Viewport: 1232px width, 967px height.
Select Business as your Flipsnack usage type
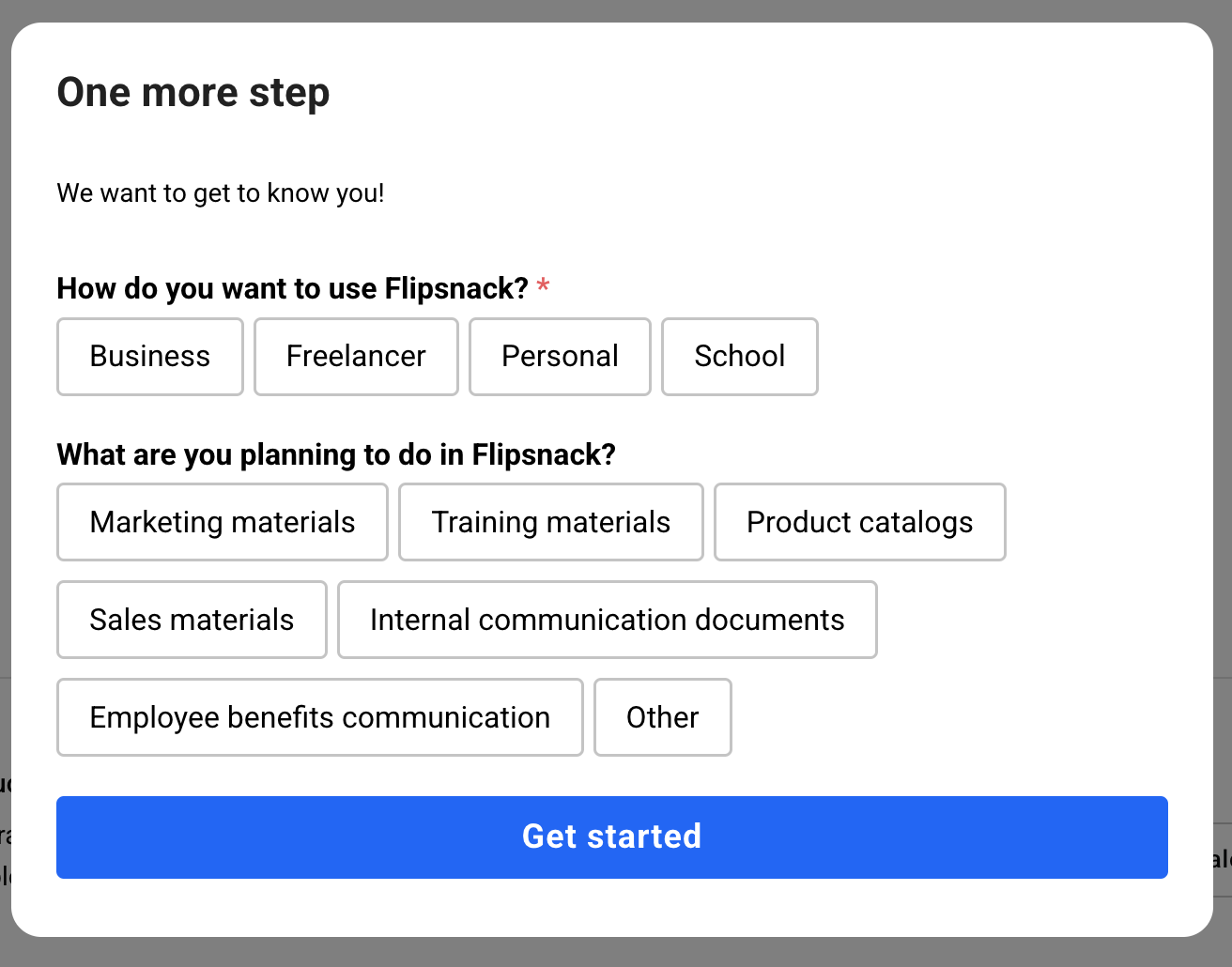tap(149, 357)
